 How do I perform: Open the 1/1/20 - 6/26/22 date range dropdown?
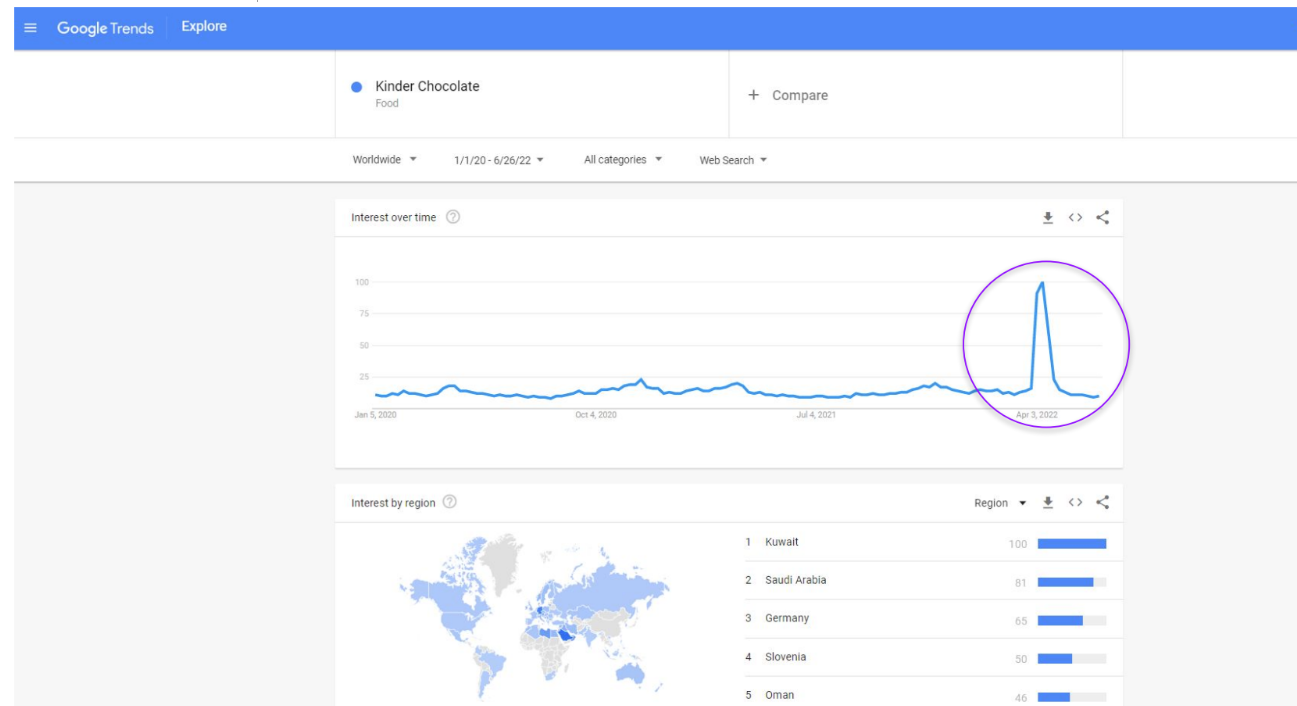[499, 160]
